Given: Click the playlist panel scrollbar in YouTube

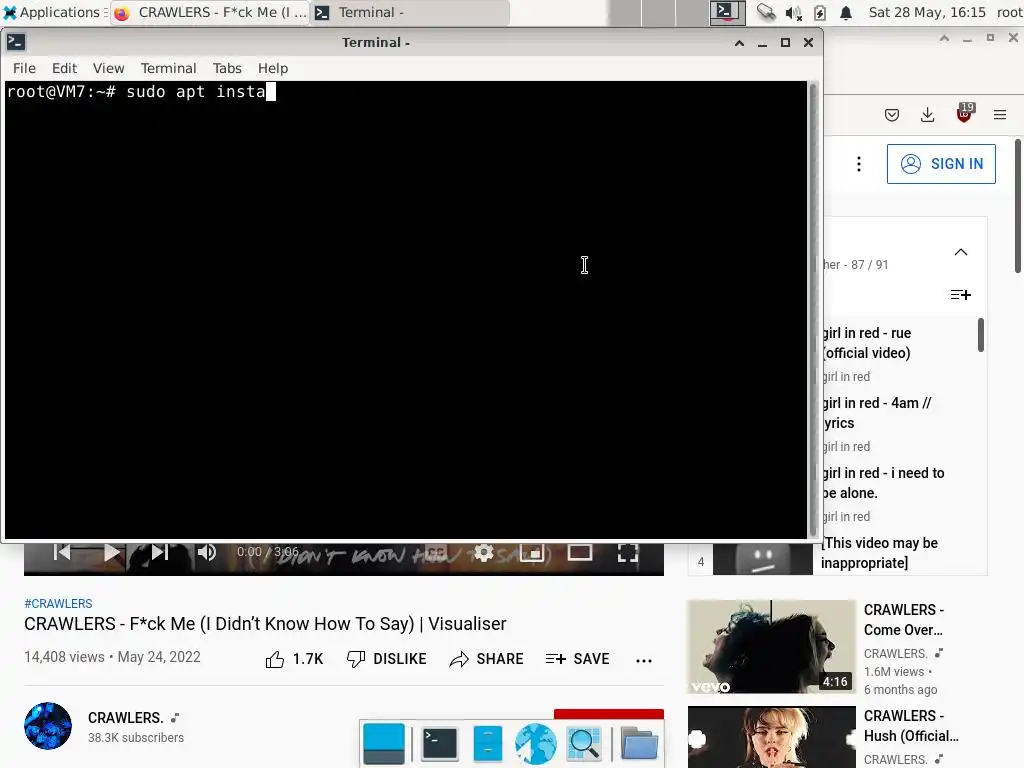Looking at the screenshot, I should (x=980, y=335).
